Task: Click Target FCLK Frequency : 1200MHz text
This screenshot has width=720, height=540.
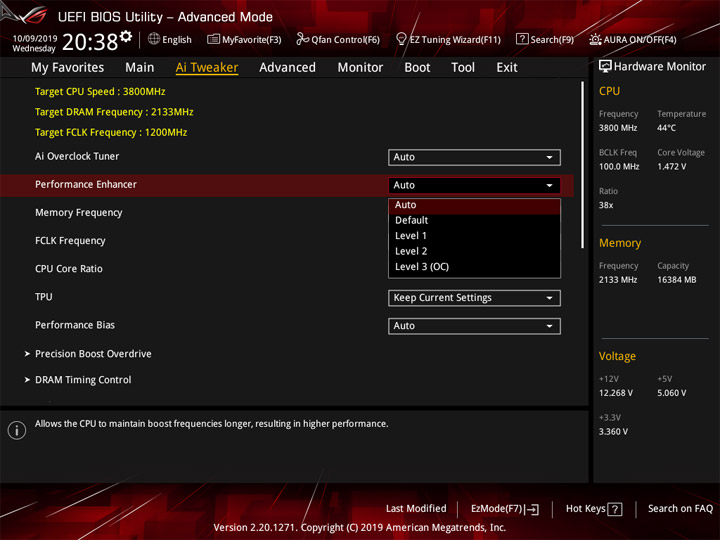Action: coord(111,133)
